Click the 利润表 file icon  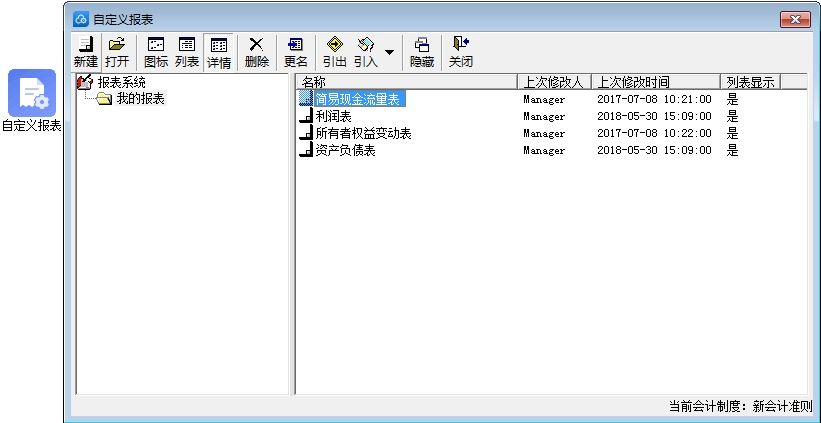tap(306, 116)
